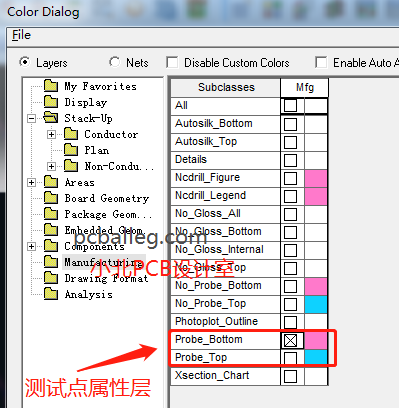
Task: Toggle the All subclass checkbox
Action: tap(290, 106)
